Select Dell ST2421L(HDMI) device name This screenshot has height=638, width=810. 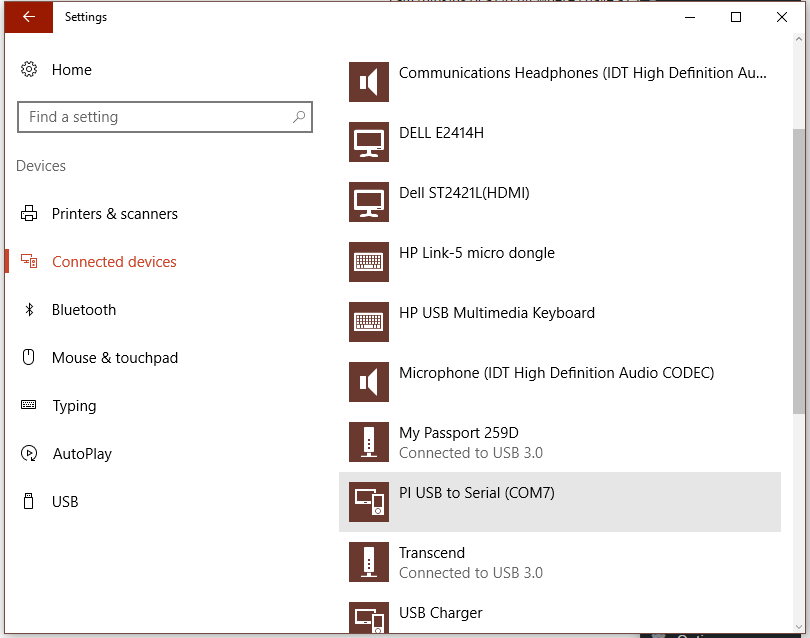point(464,193)
